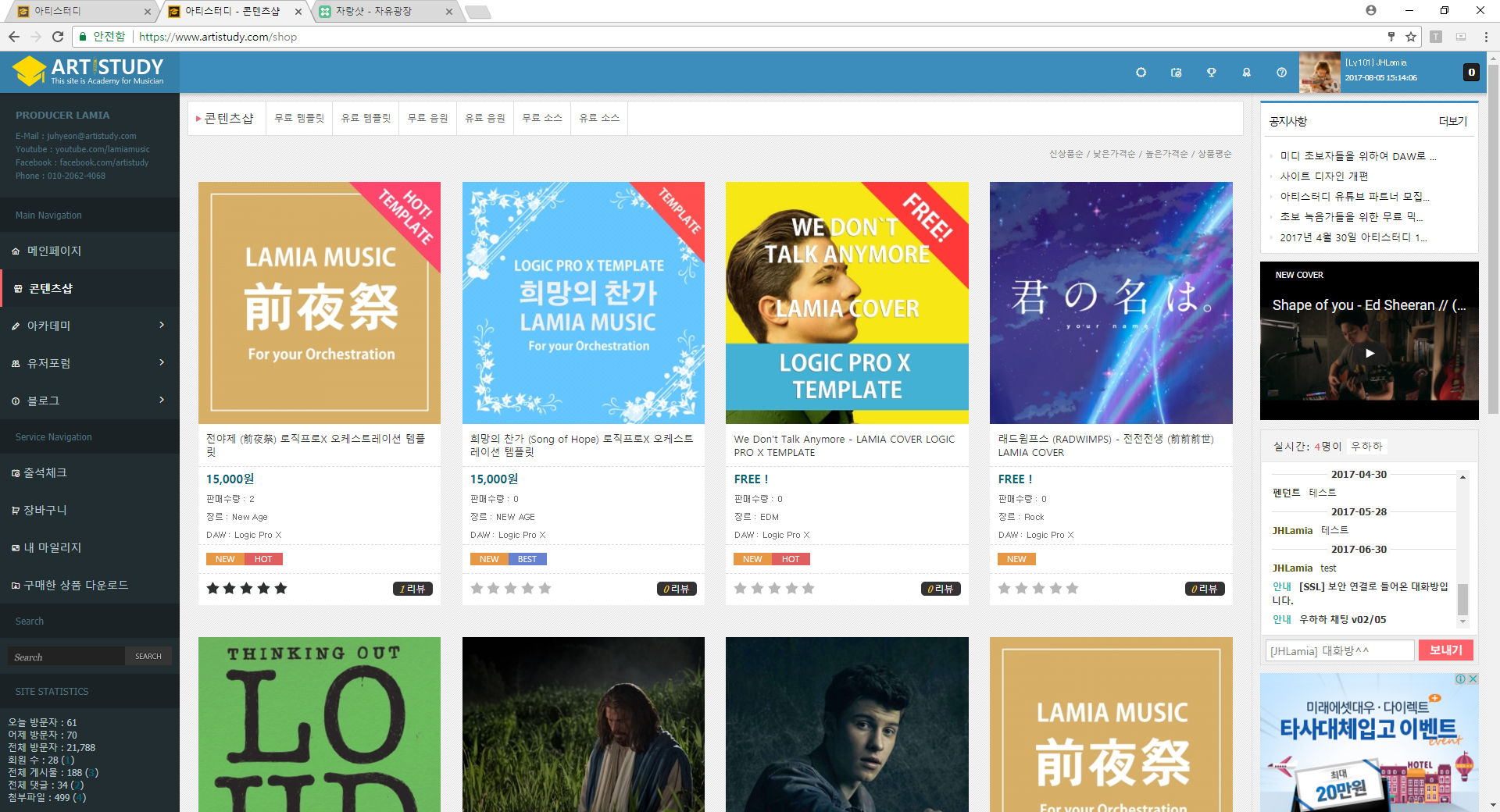This screenshot has width=1500, height=812.
Task: Click the user profile avatar image
Action: [x=1320, y=73]
